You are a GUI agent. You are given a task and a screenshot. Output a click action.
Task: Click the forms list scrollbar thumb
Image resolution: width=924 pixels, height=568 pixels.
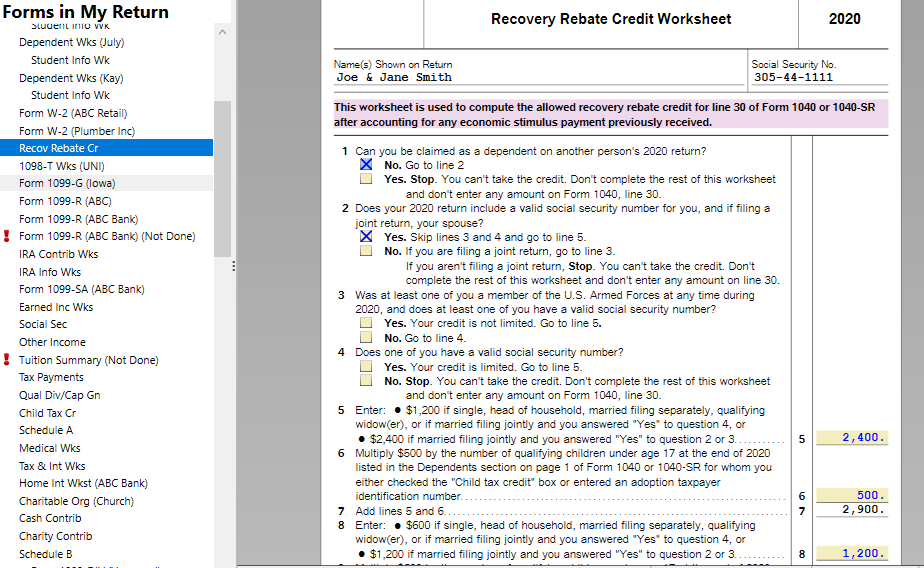click(222, 179)
